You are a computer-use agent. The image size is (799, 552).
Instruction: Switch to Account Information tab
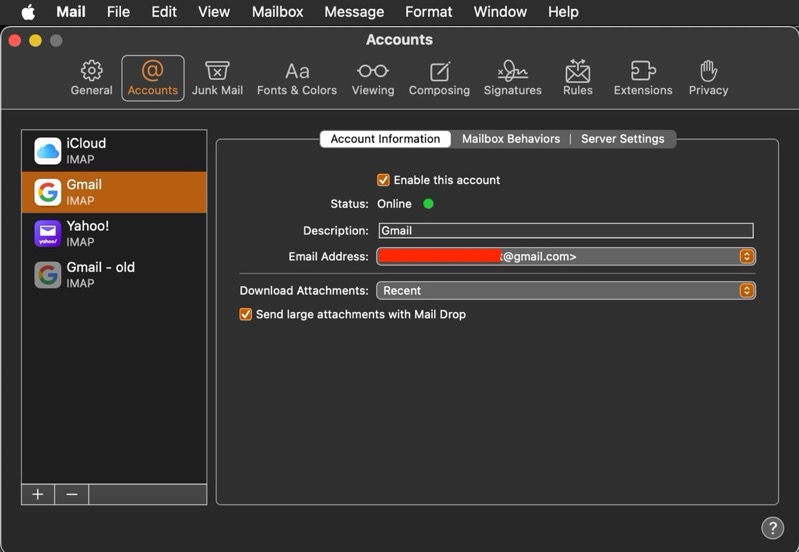pyautogui.click(x=385, y=139)
